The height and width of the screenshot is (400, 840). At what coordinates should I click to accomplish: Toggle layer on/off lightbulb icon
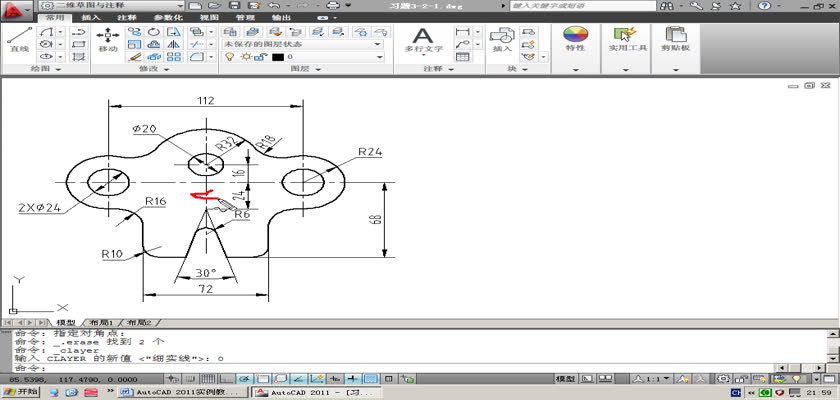(230, 56)
